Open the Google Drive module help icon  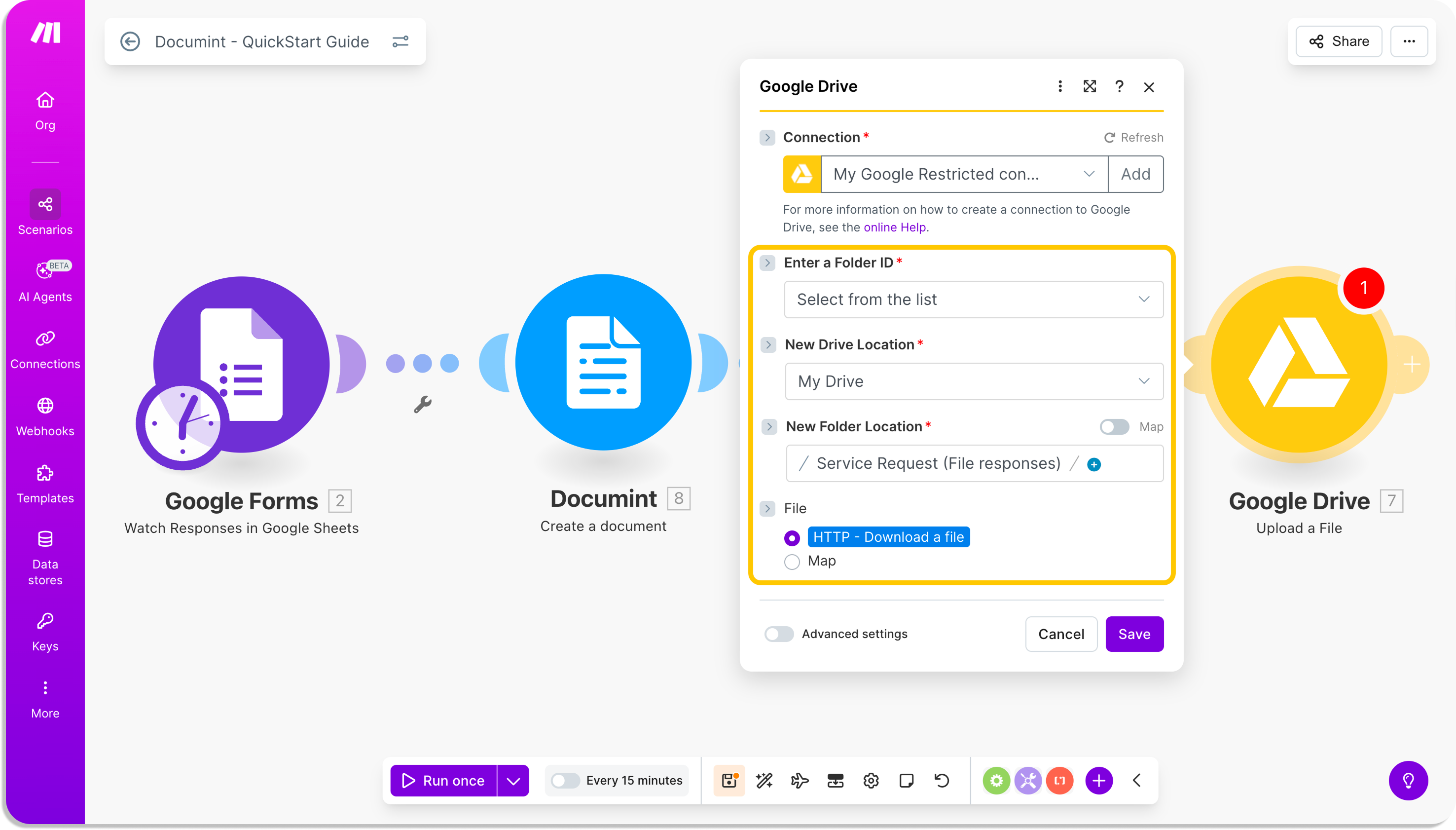pyautogui.click(x=1119, y=87)
